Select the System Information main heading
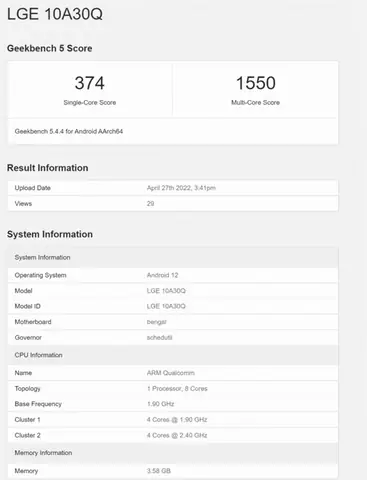This screenshot has height=480, width=367. click(x=50, y=234)
